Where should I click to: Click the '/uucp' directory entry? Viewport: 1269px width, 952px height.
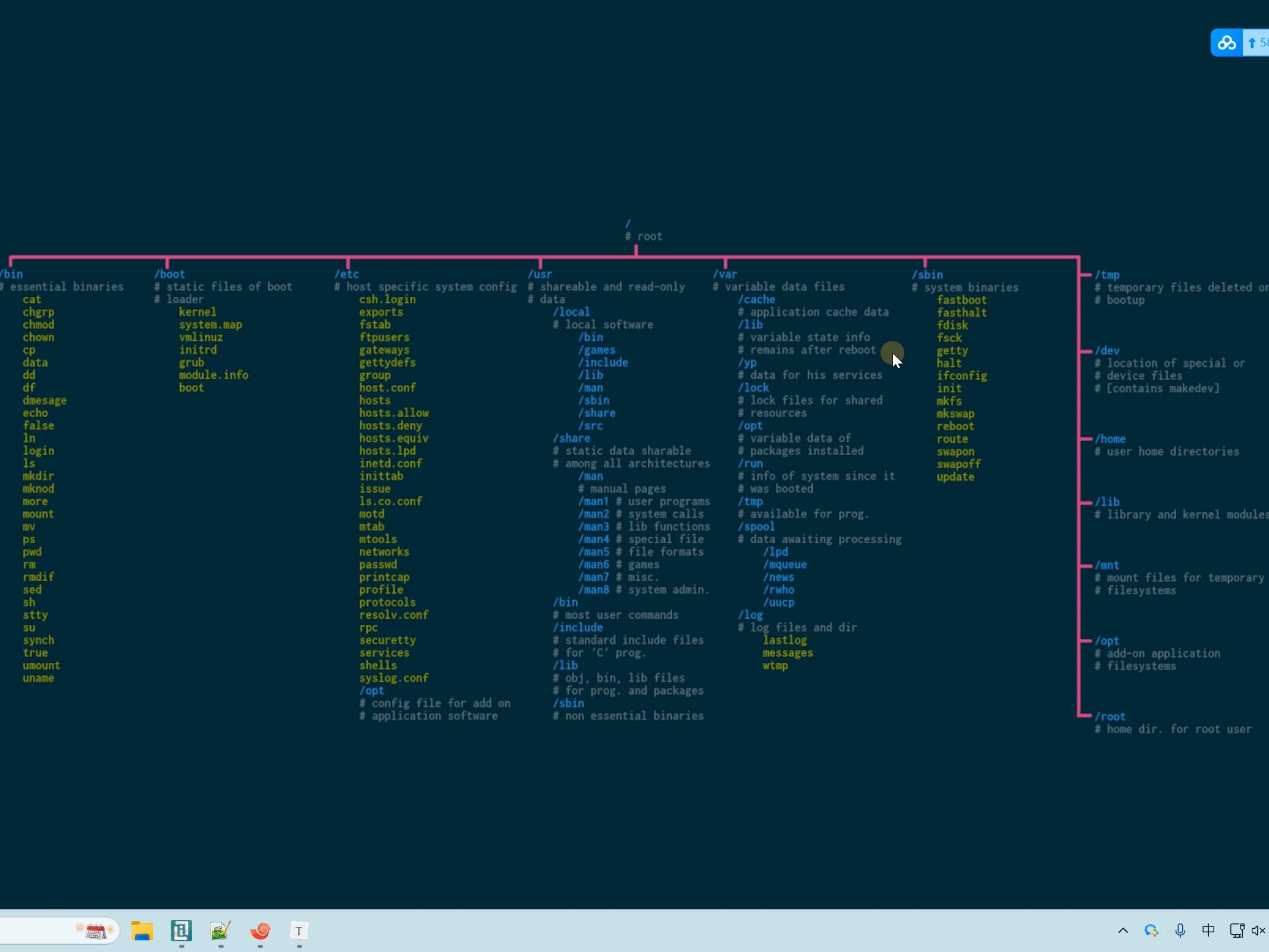[x=779, y=602]
